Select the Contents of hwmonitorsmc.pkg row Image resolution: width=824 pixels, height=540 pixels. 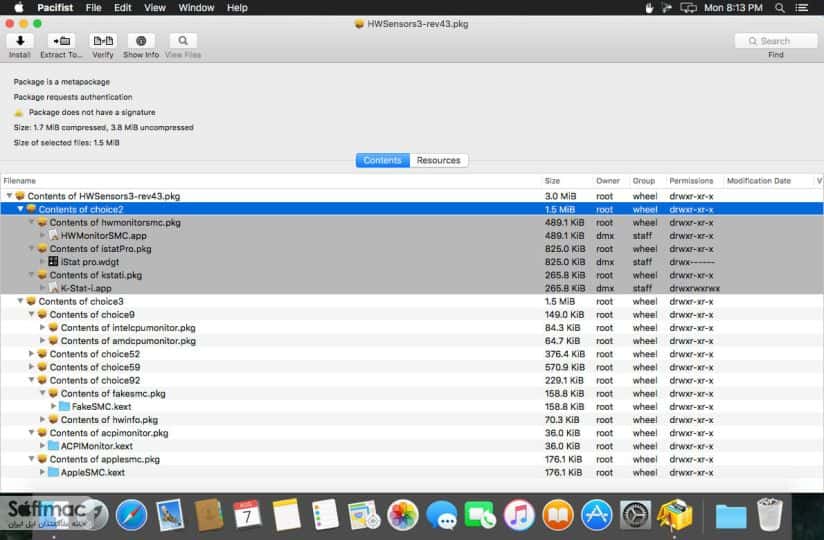click(x=412, y=222)
